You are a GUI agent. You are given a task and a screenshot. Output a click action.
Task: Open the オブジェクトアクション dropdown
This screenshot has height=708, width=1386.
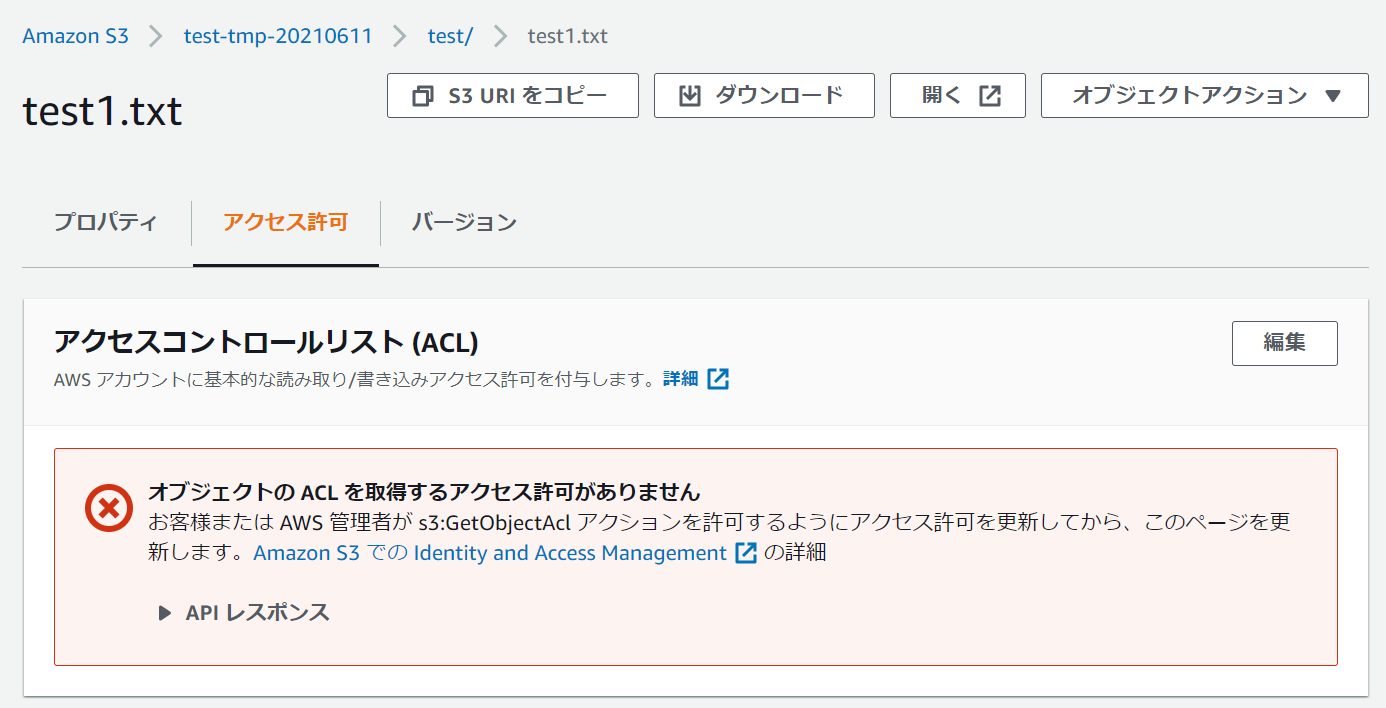point(1205,95)
